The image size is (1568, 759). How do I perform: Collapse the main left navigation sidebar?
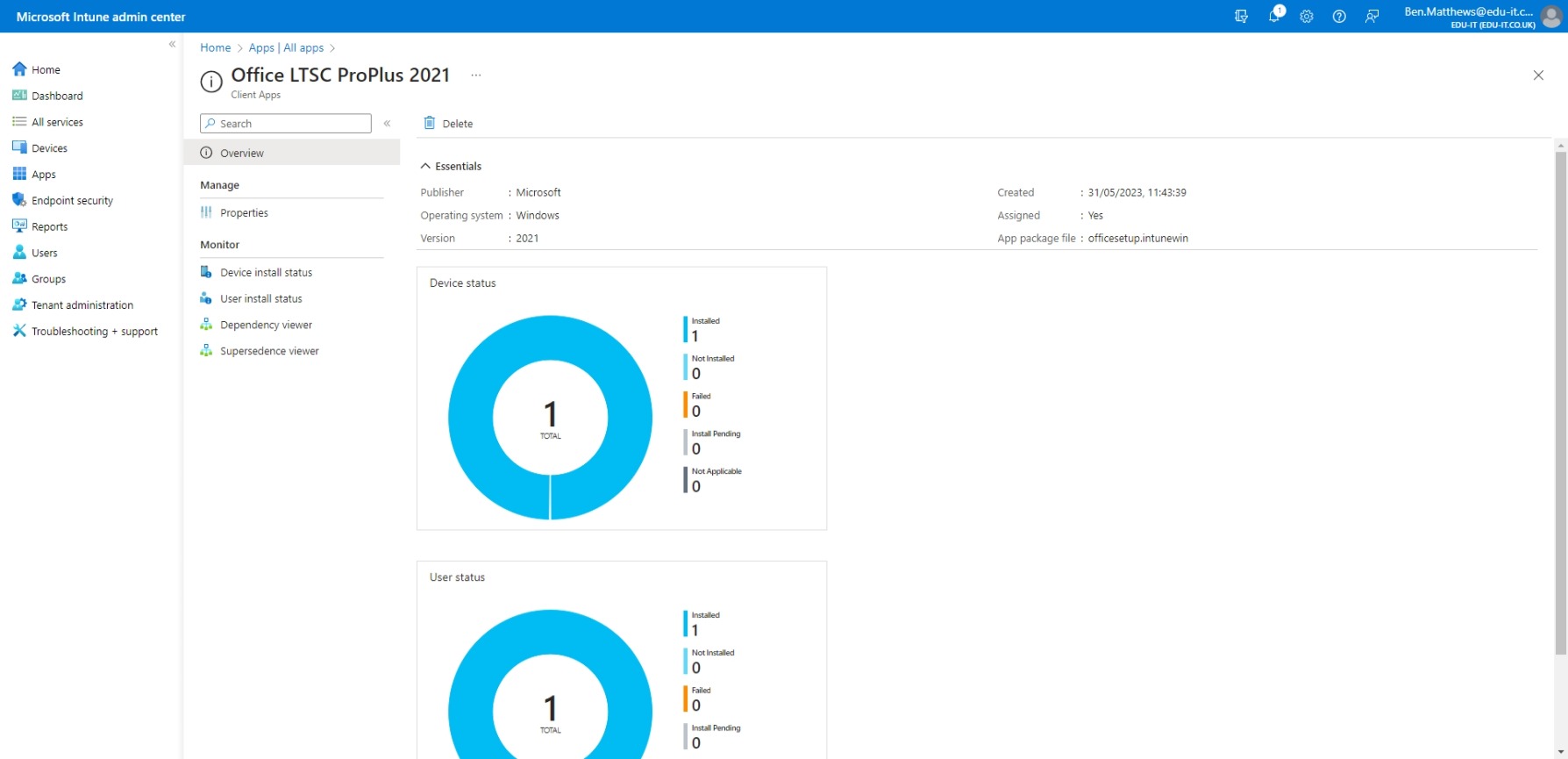point(172,44)
